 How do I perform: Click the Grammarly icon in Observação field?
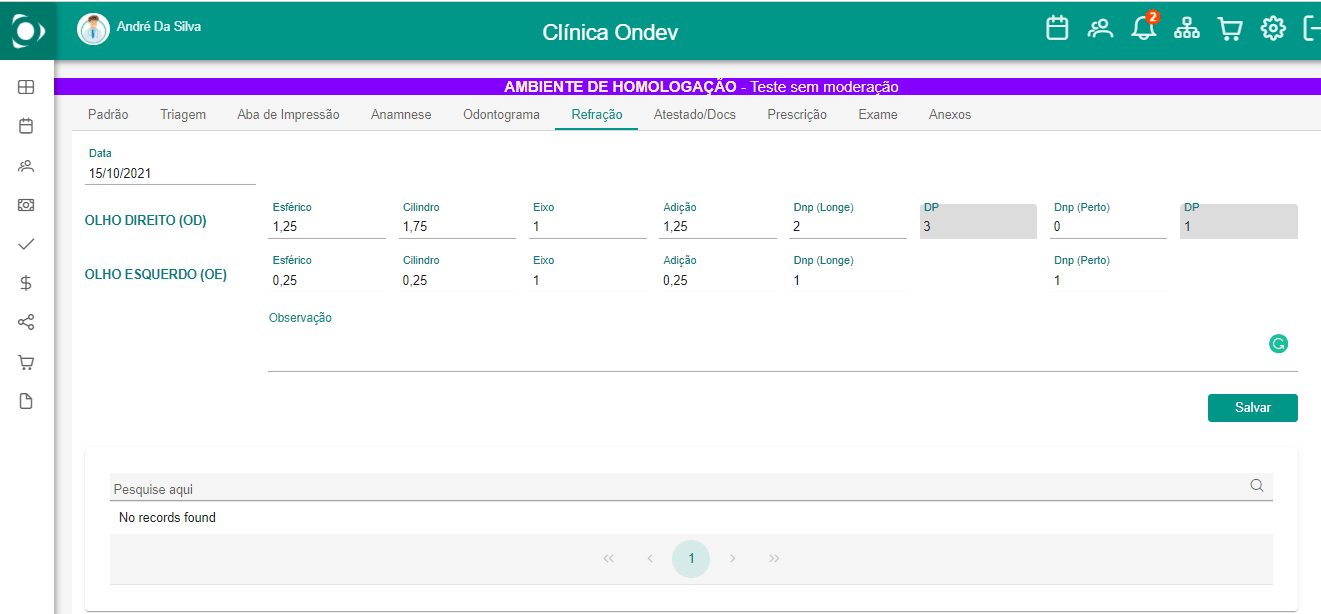click(x=1278, y=344)
